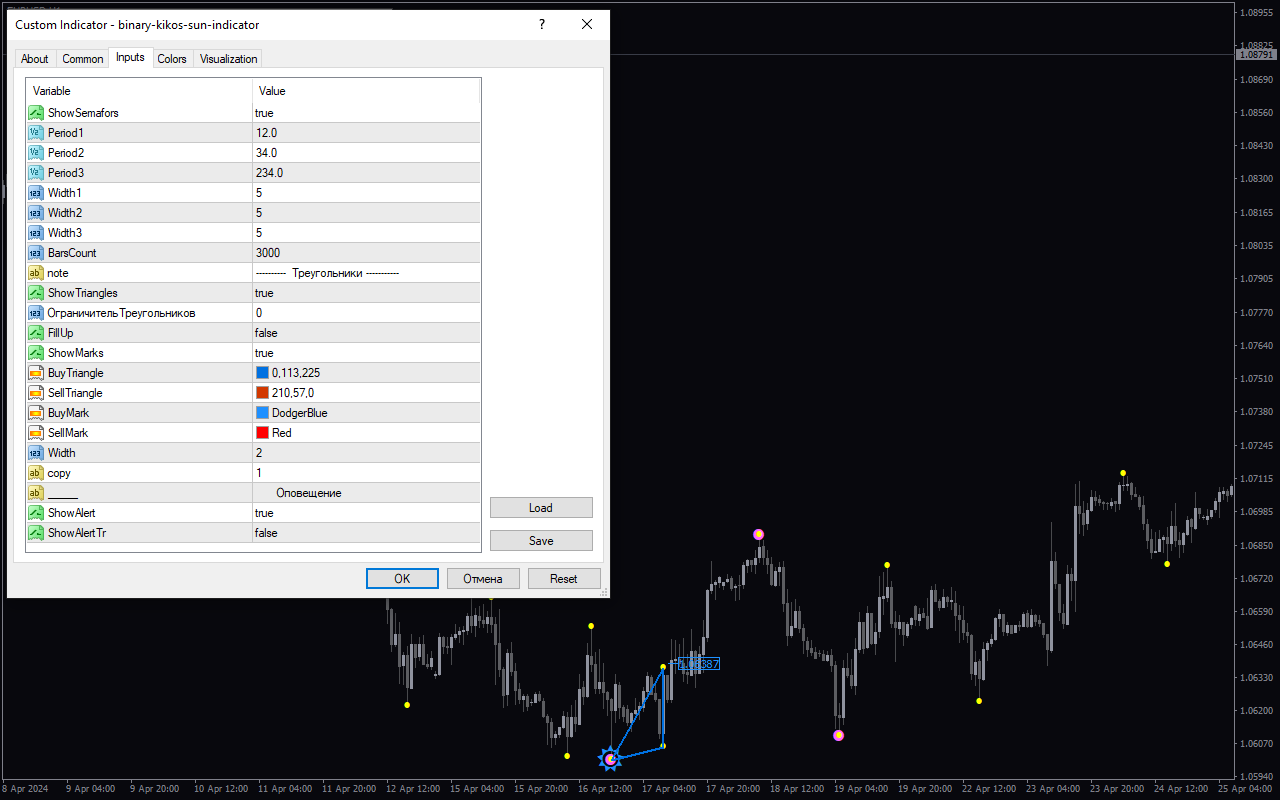The image size is (1280, 800).
Task: Save inputs with the Save button
Action: (x=541, y=541)
